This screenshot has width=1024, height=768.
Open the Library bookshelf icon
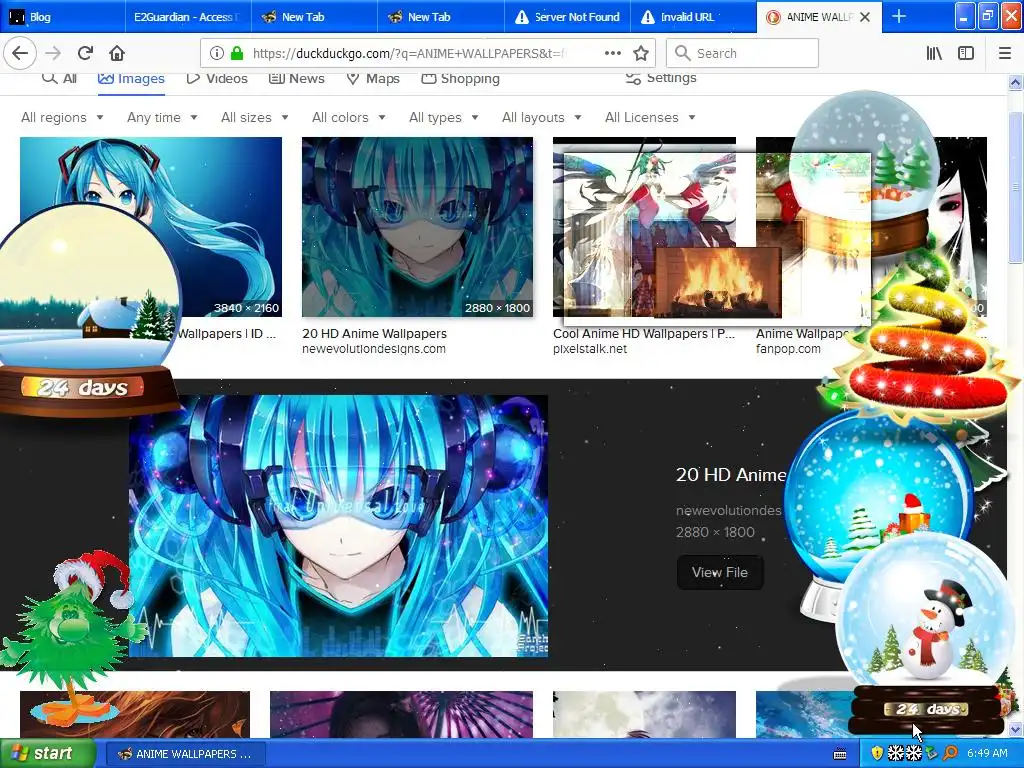click(934, 54)
